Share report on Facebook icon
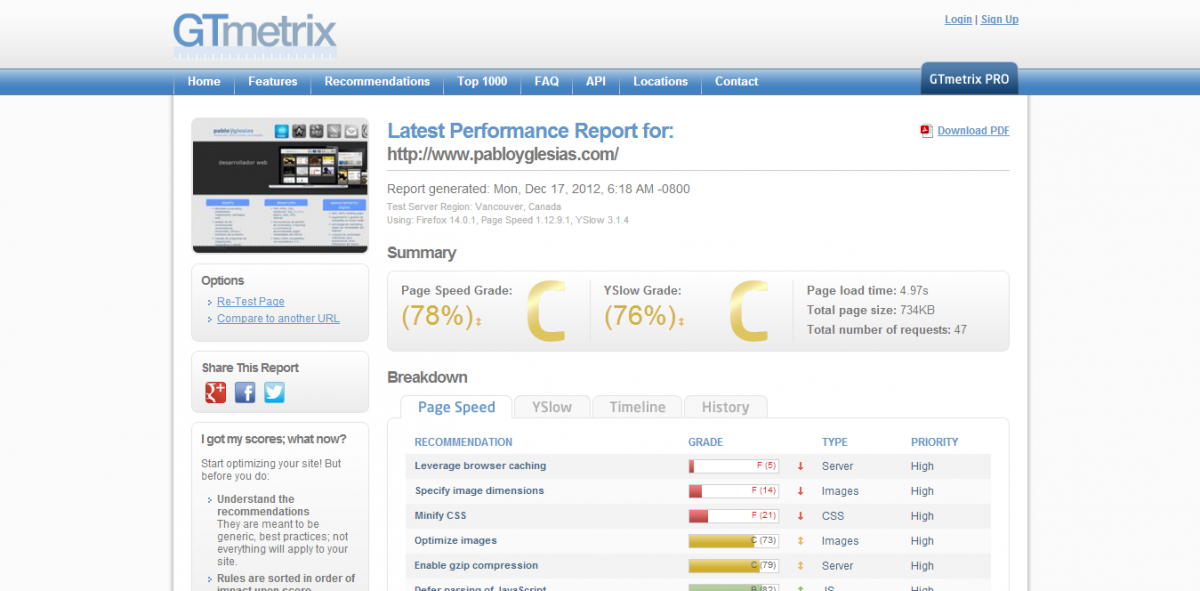Image resolution: width=1200 pixels, height=591 pixels. (x=245, y=392)
